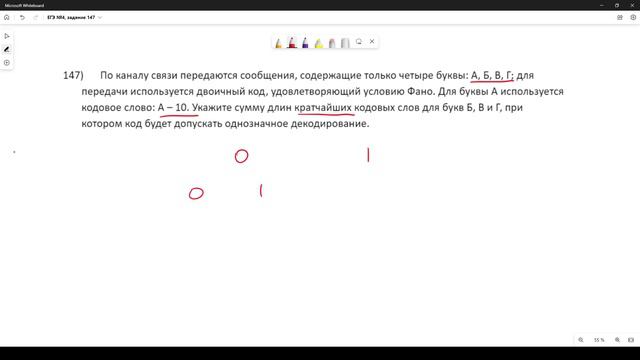
Task: Click the underlined word 'кратчайших'
Action: click(323, 108)
